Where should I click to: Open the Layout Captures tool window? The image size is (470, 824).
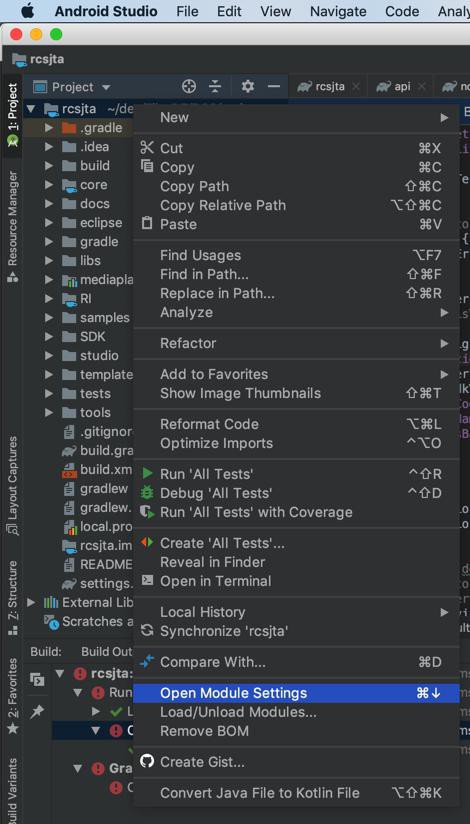tap(12, 485)
